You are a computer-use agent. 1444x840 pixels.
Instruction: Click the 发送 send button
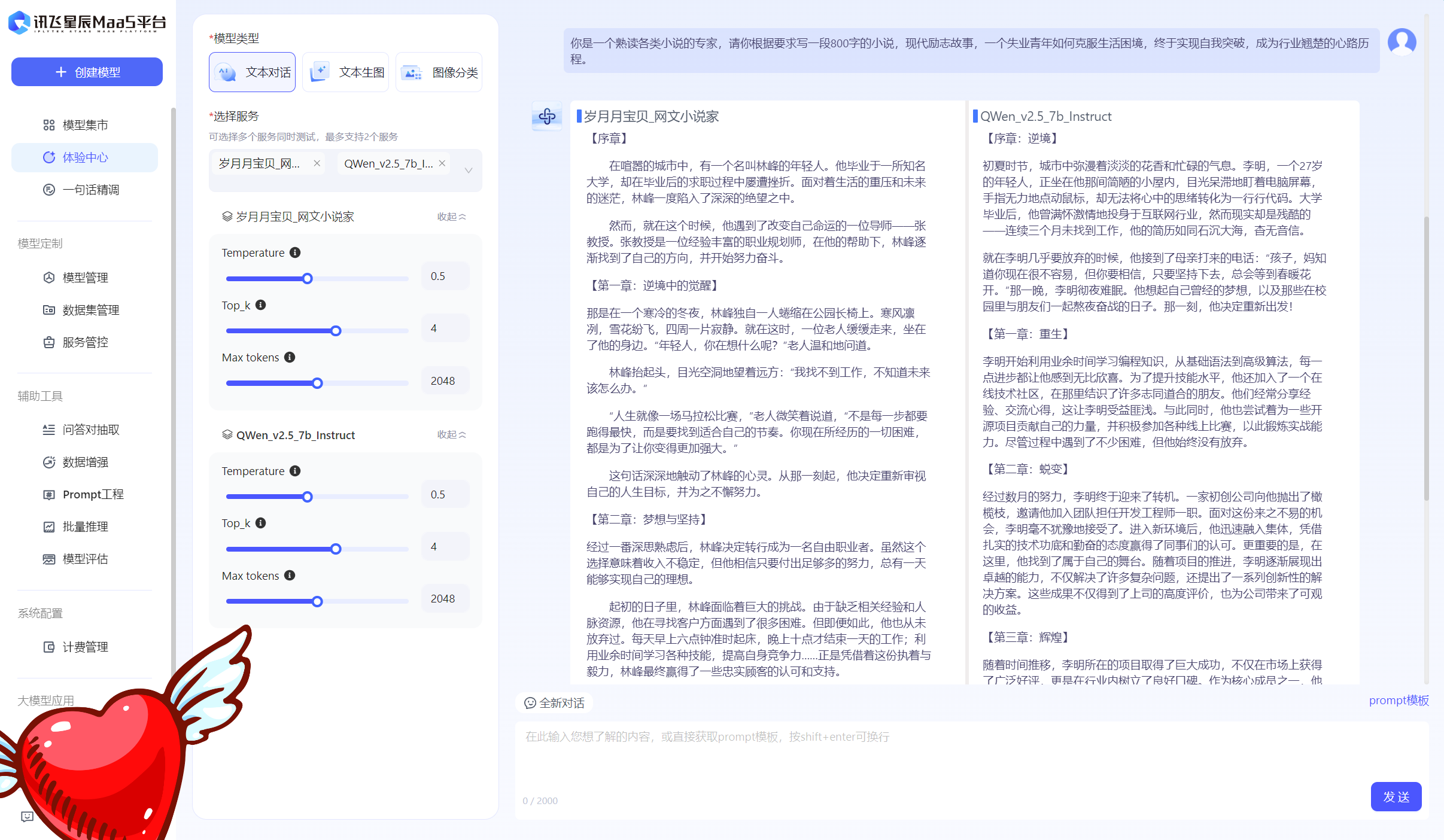pos(1396,797)
